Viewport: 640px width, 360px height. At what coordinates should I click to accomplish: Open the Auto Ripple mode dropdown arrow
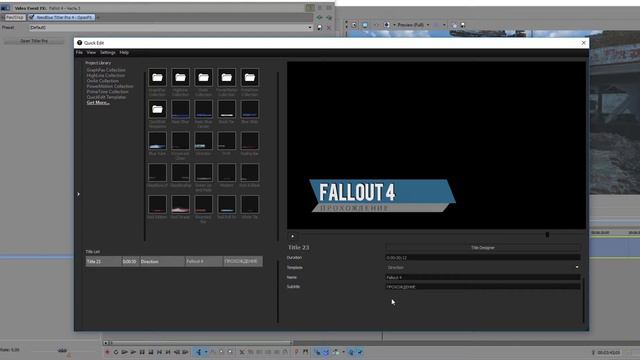(x=343, y=352)
